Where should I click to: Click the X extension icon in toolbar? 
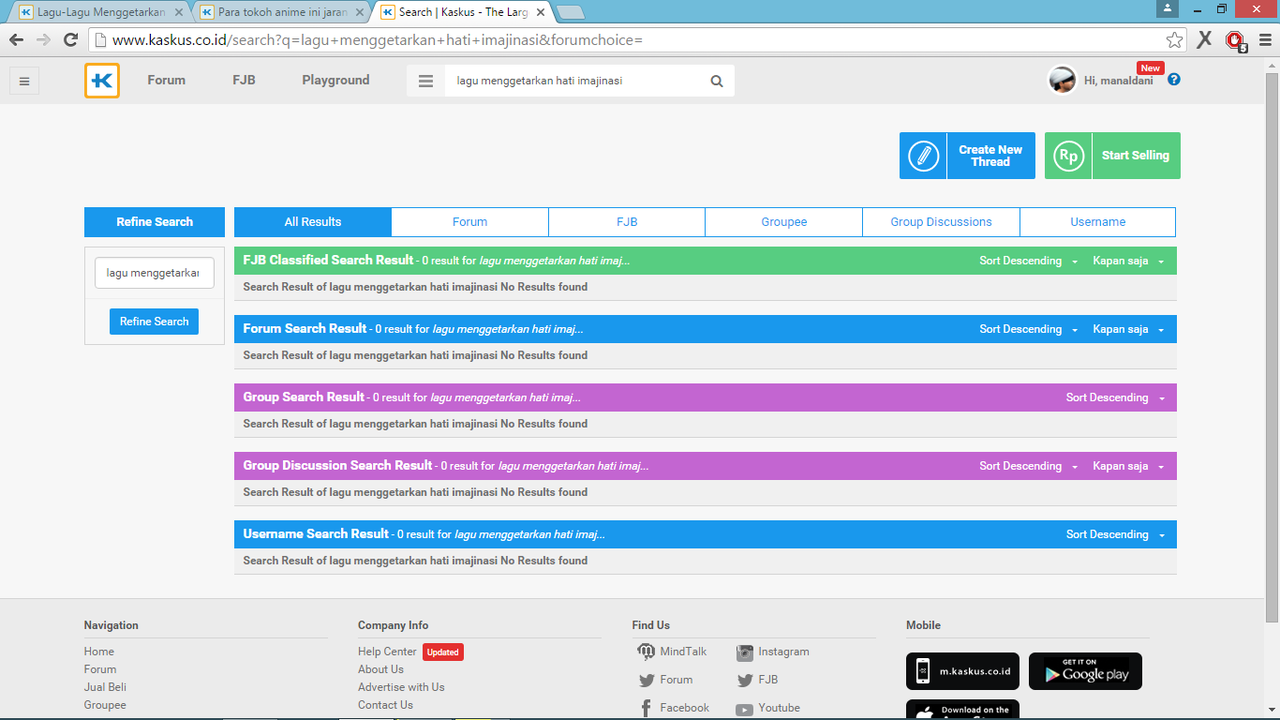point(1205,40)
